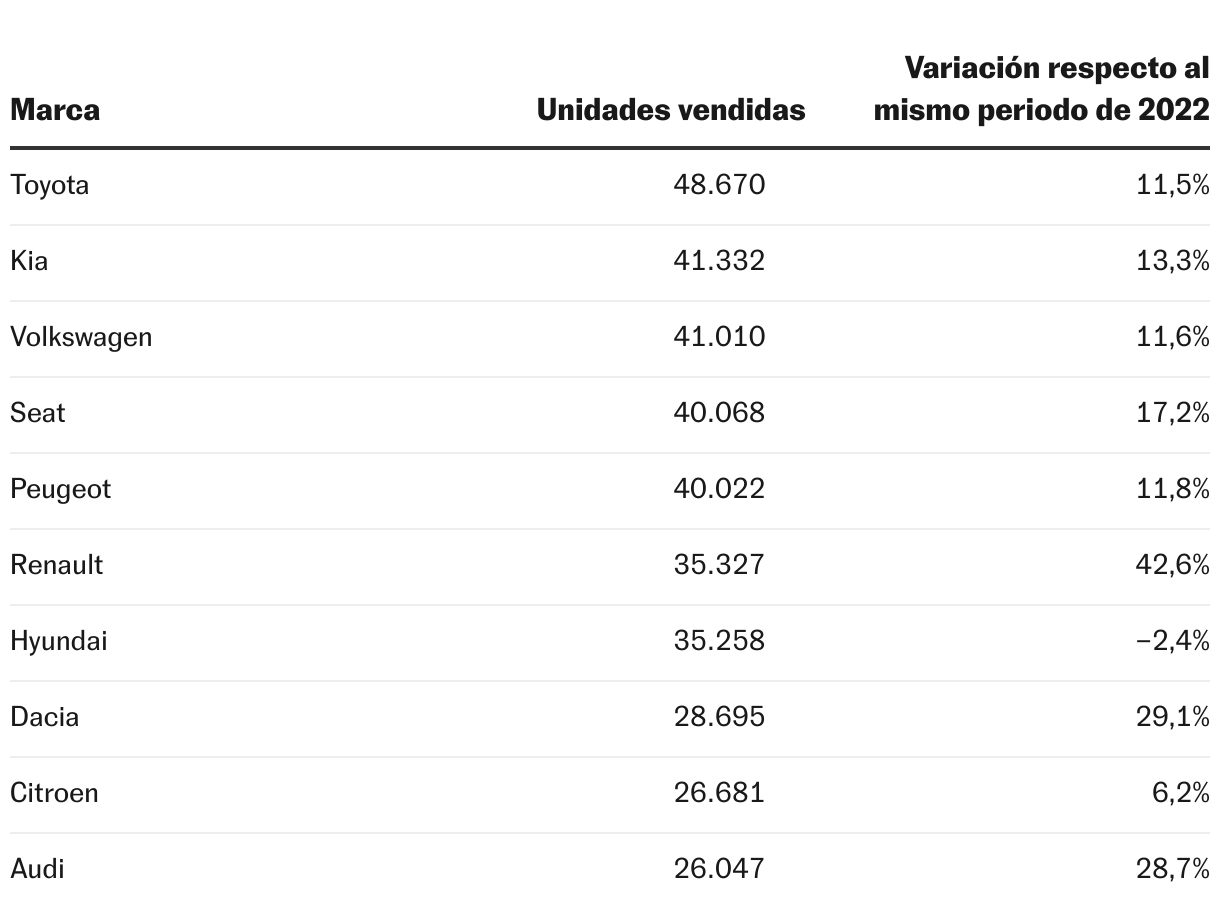Select the Unidades vendidas column header
Image resolution: width=1220 pixels, height=918 pixels.
[x=671, y=109]
